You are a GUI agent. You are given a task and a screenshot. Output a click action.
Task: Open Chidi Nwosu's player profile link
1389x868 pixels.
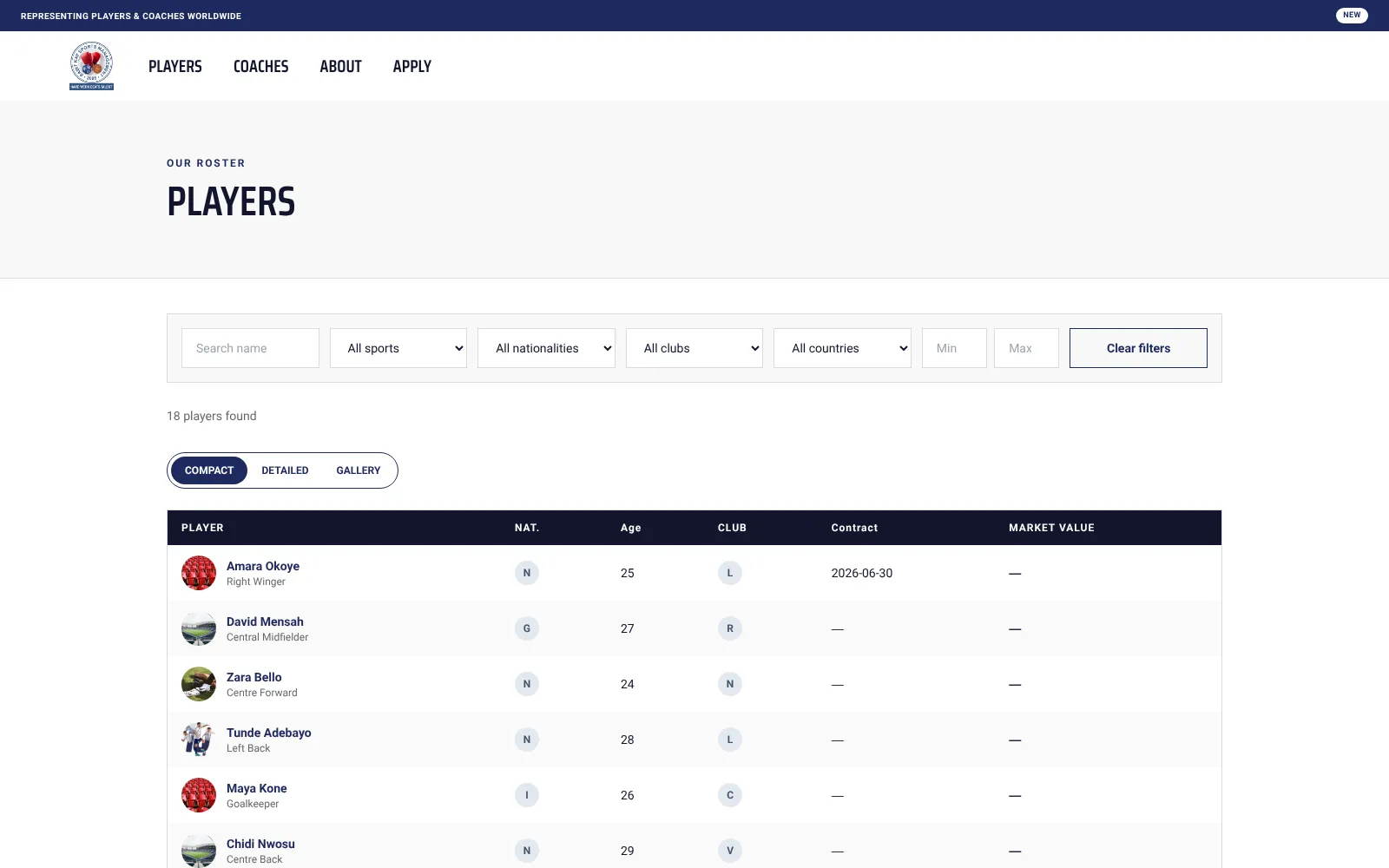(x=260, y=844)
